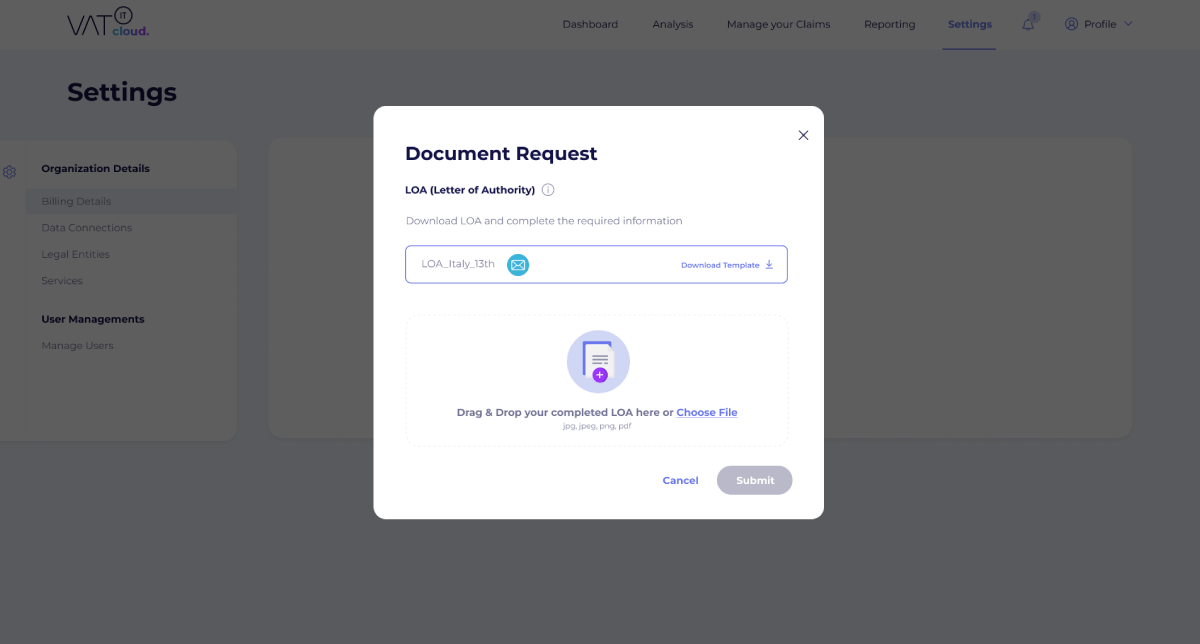Click the LOA_Italy_13th file field
The image size is (1200, 644).
[x=458, y=264]
